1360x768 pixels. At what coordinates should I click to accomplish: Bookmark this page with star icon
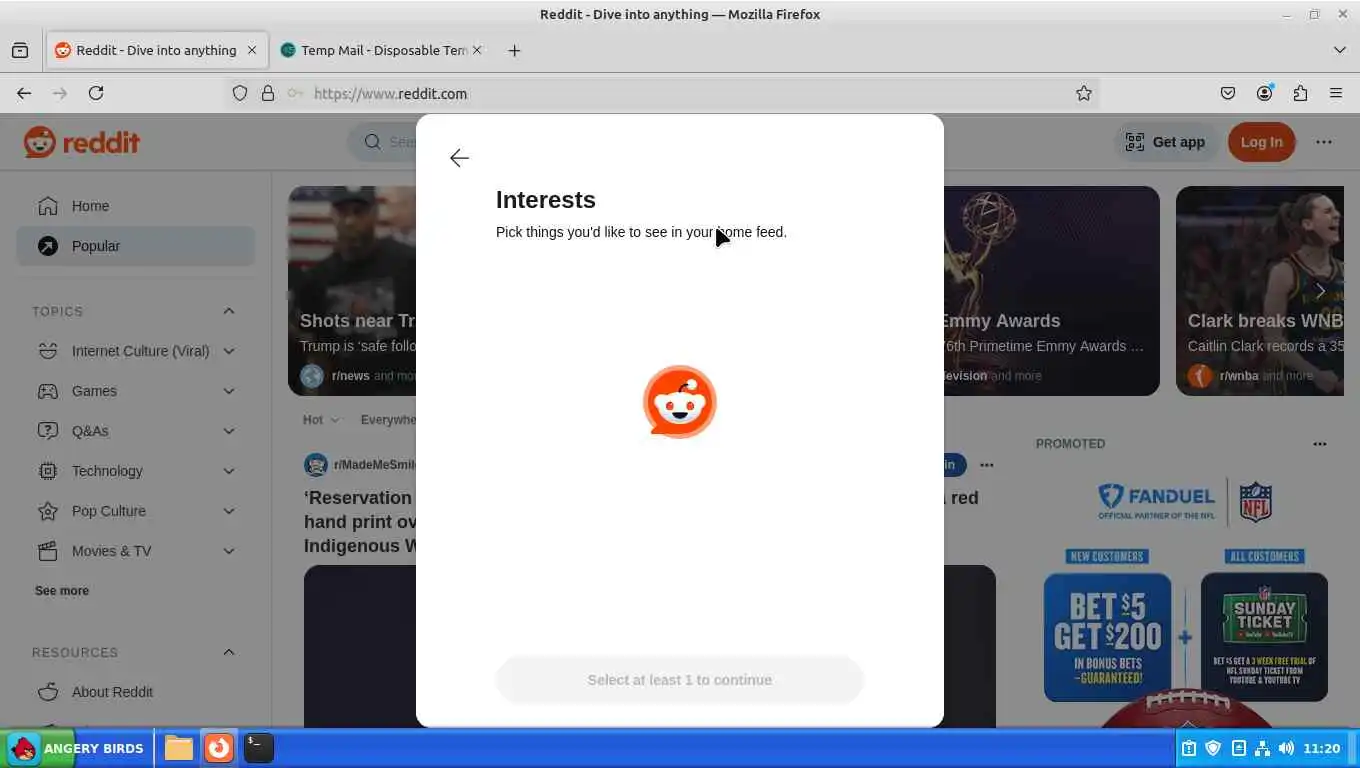click(x=1084, y=93)
